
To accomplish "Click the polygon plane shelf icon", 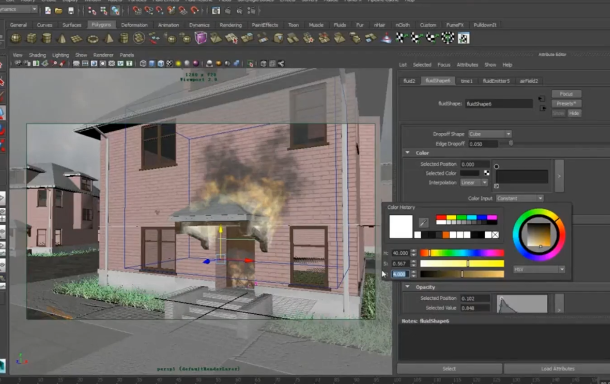I will tap(77, 38).
